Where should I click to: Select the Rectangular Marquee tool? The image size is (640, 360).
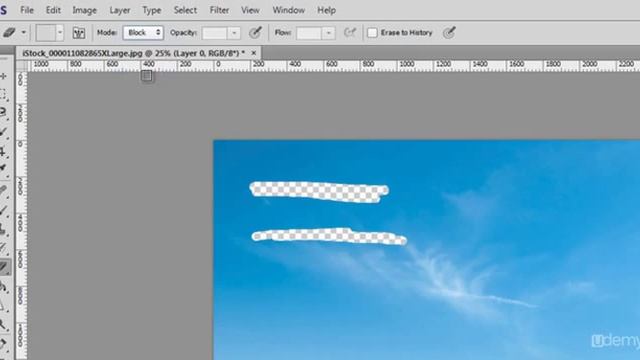(x=4, y=95)
